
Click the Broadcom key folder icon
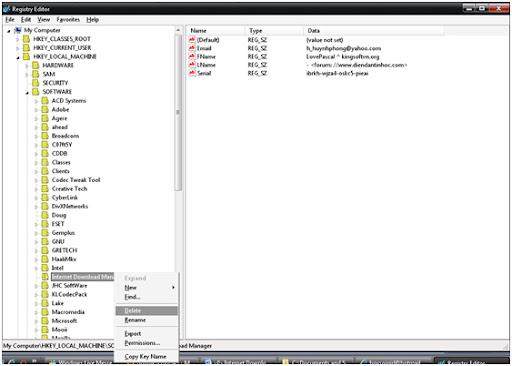point(45,136)
